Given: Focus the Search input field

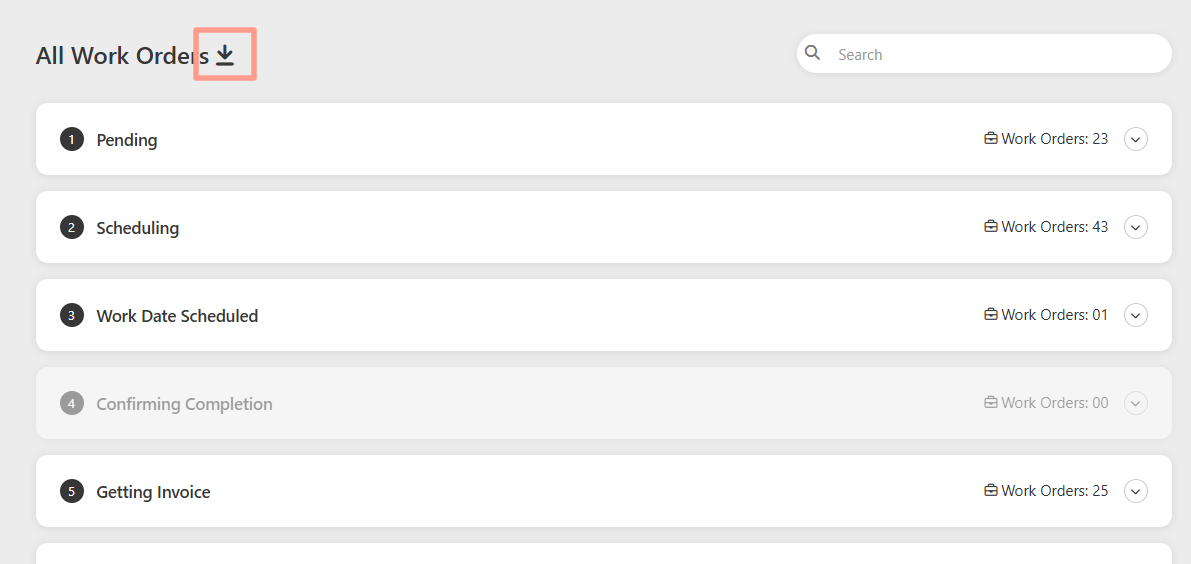Looking at the screenshot, I should point(984,54).
